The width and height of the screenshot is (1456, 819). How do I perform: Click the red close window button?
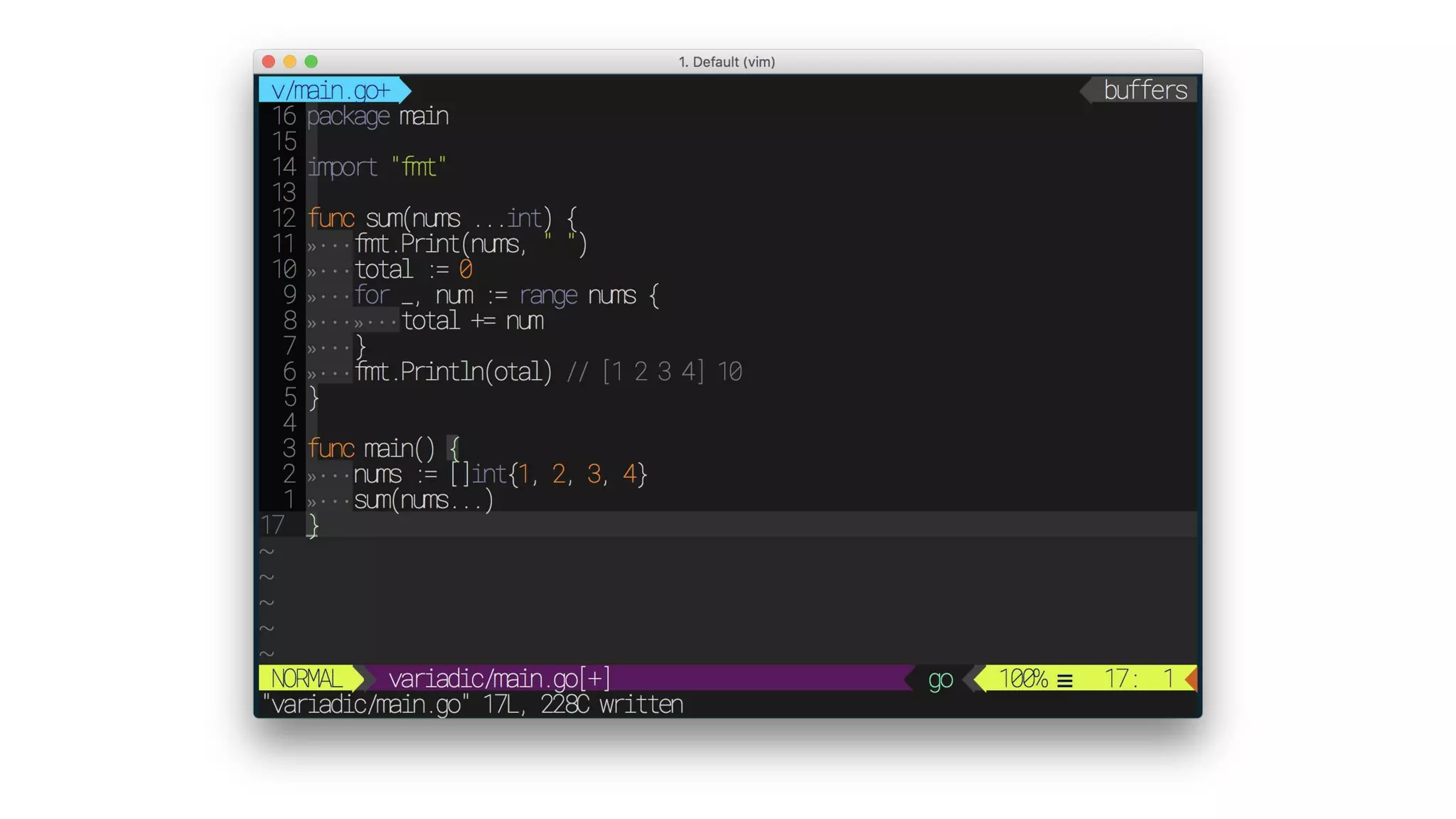click(x=268, y=62)
